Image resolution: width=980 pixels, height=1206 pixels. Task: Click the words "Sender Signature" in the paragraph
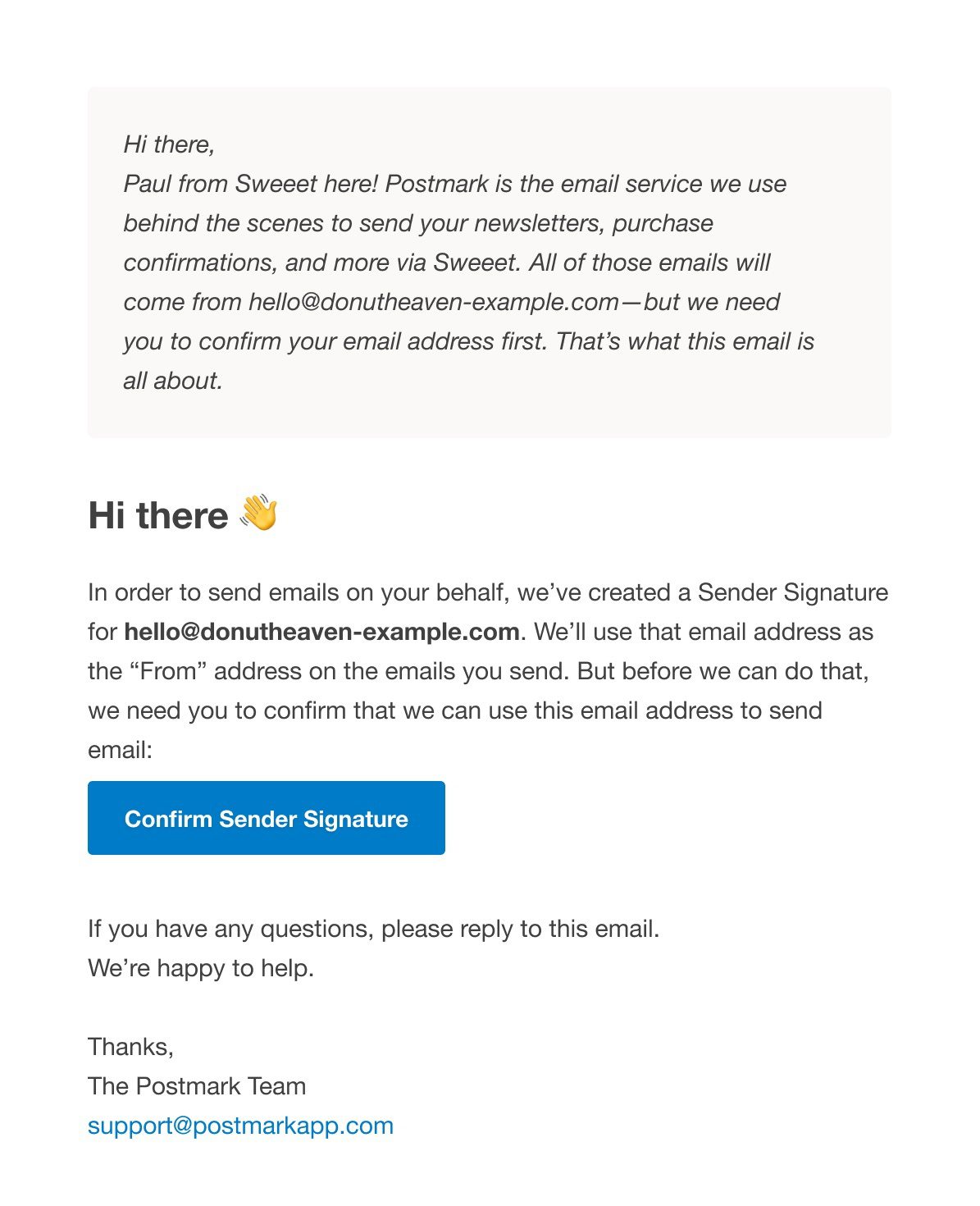[x=792, y=592]
